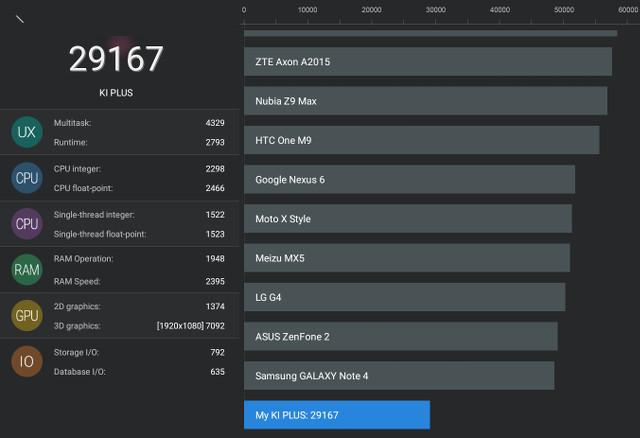Click the blue My KI PLUS: 29167 bar
This screenshot has height=438, width=640.
point(337,415)
